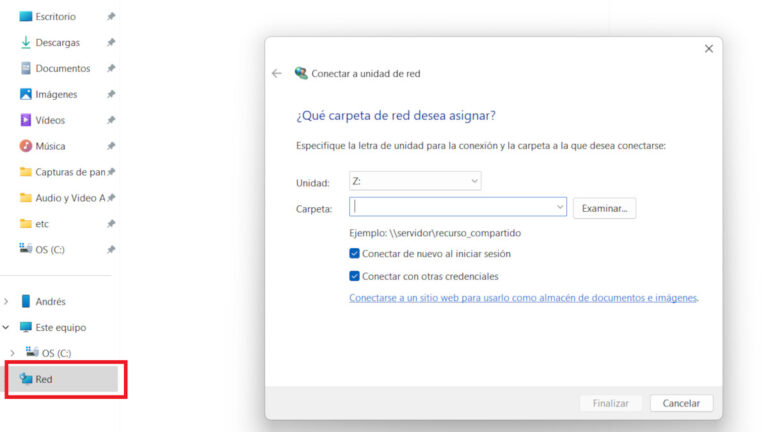Click the Examinar... button
Screen dimensions: 768x432
[x=604, y=208]
